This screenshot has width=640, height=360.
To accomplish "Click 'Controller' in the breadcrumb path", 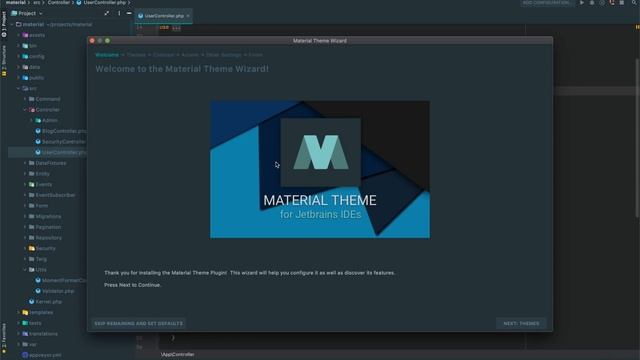I will pyautogui.click(x=58, y=2).
